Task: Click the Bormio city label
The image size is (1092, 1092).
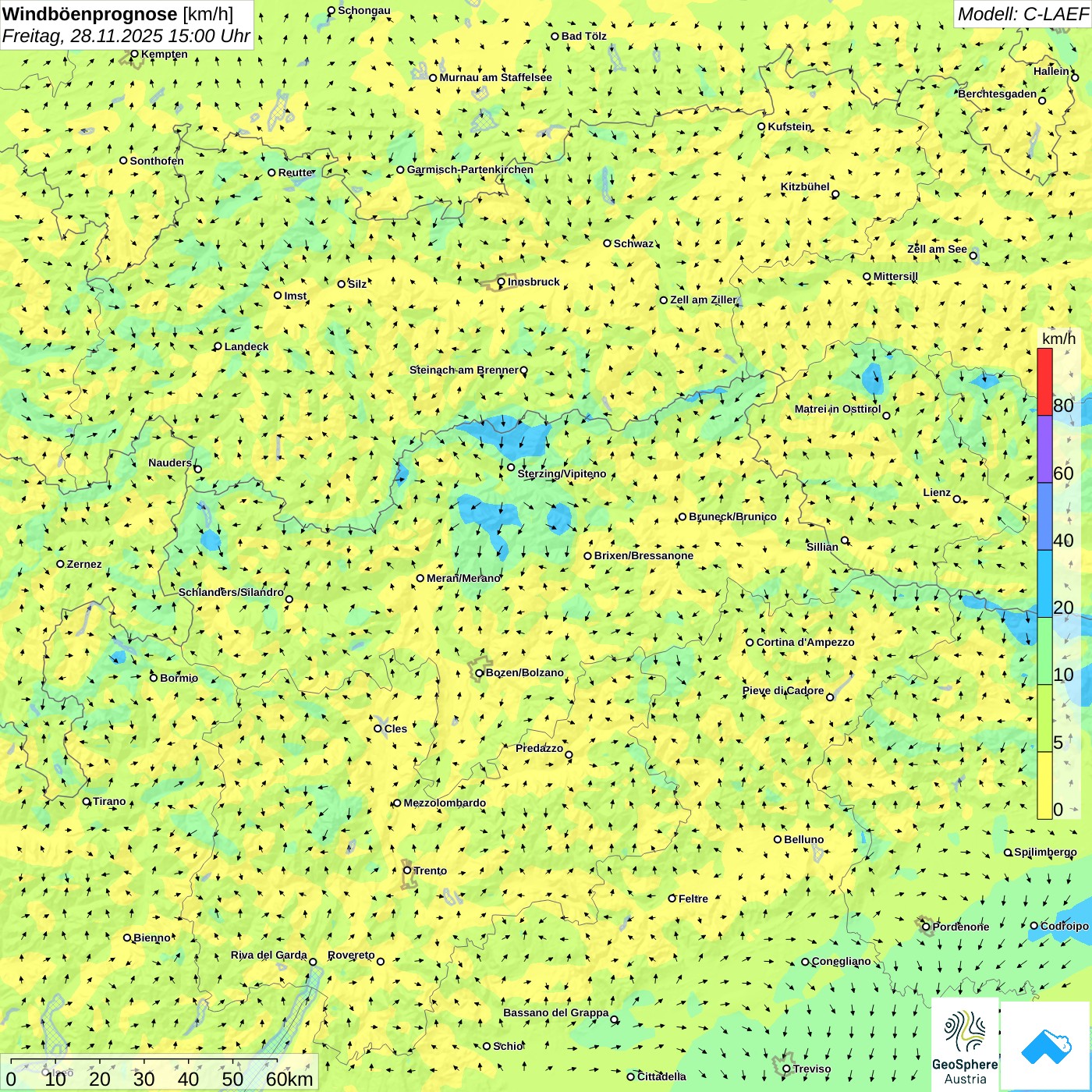Action: point(179,678)
